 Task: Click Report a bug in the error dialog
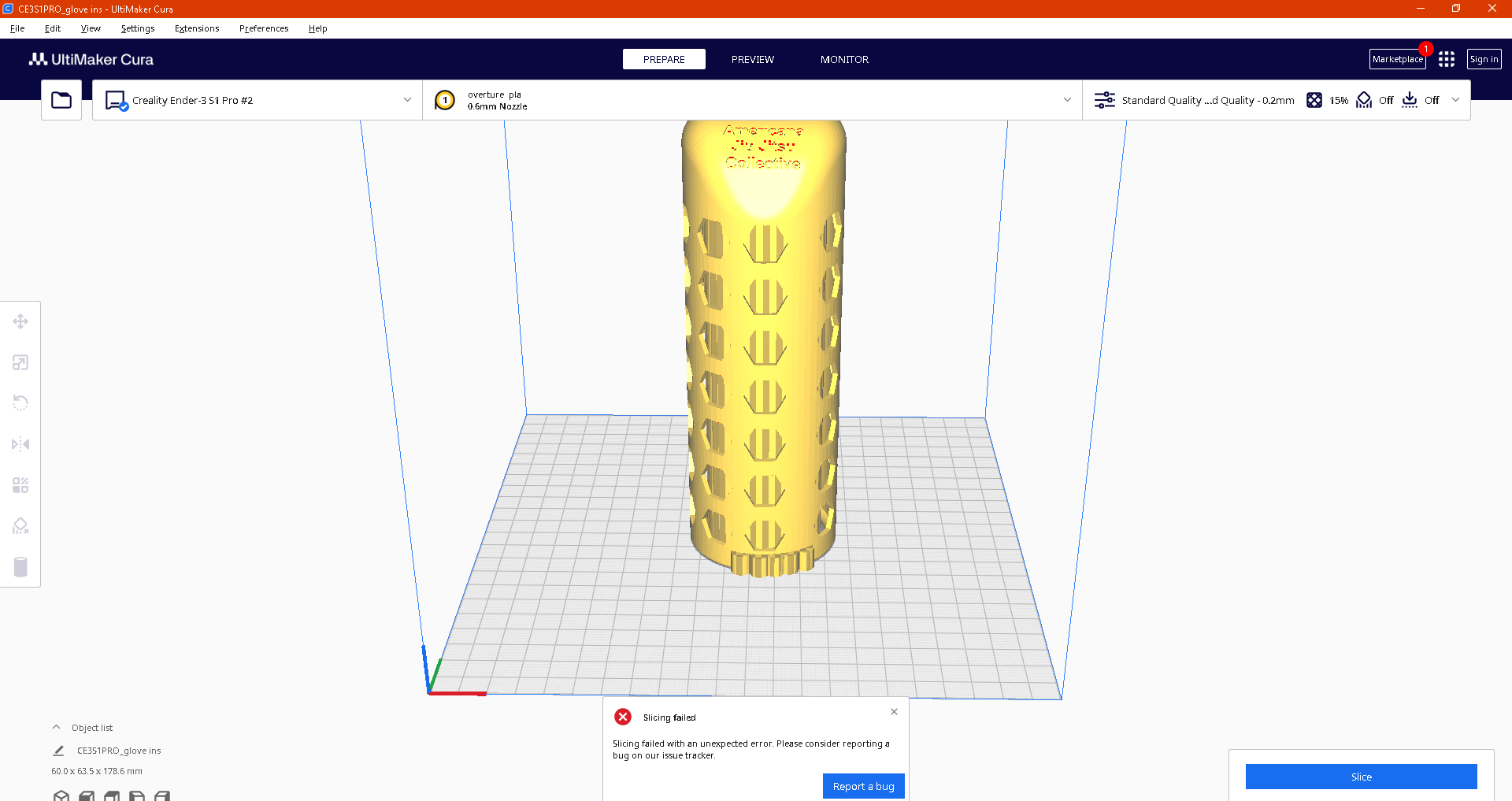pos(863,785)
